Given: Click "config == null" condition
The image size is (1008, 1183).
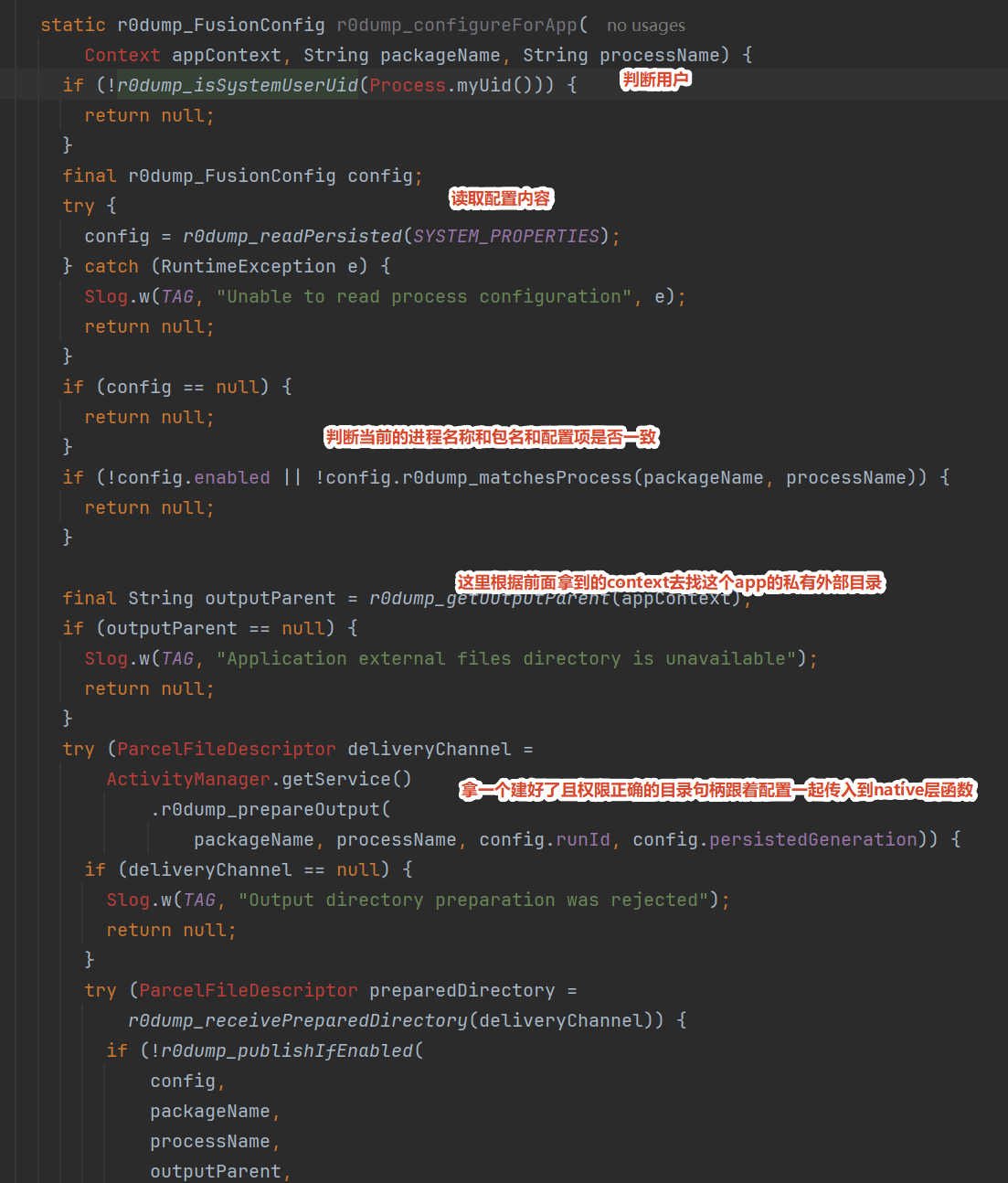Looking at the screenshot, I should [x=183, y=387].
